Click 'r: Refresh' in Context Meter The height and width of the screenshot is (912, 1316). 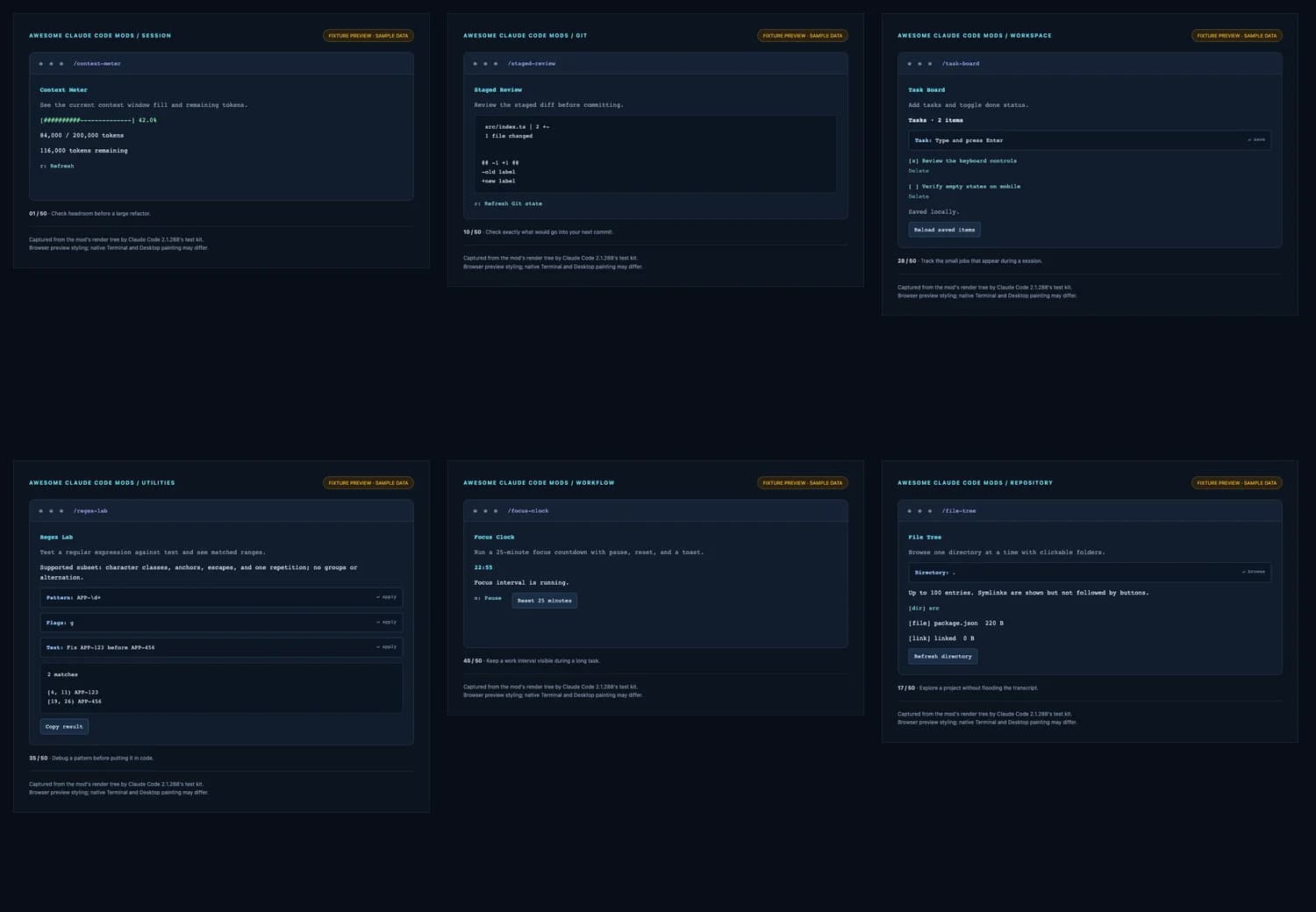click(57, 166)
